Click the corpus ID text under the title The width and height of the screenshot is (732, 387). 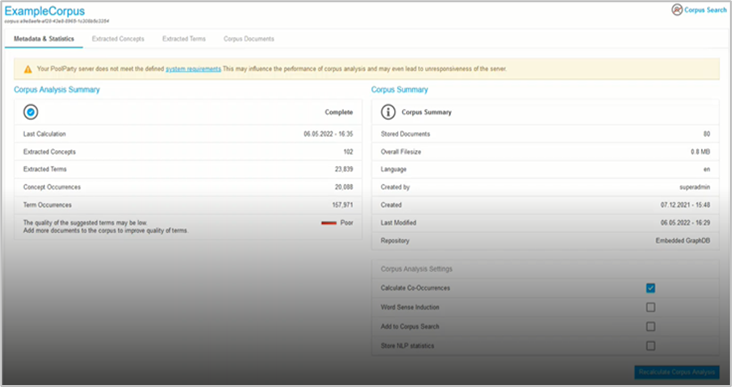pyautogui.click(x=57, y=21)
